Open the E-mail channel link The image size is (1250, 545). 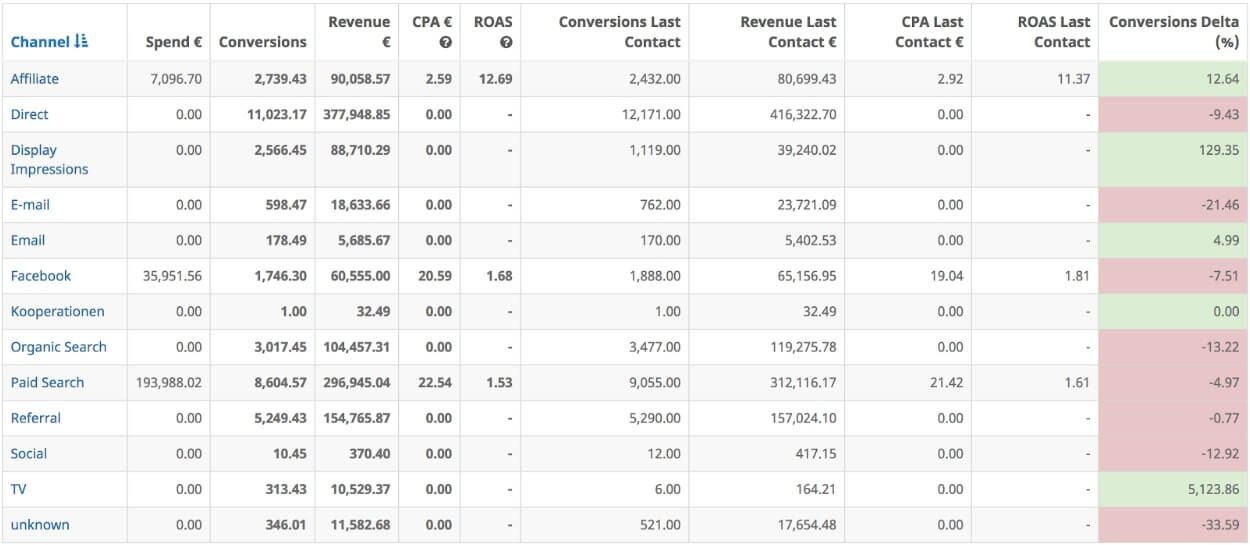(x=30, y=205)
